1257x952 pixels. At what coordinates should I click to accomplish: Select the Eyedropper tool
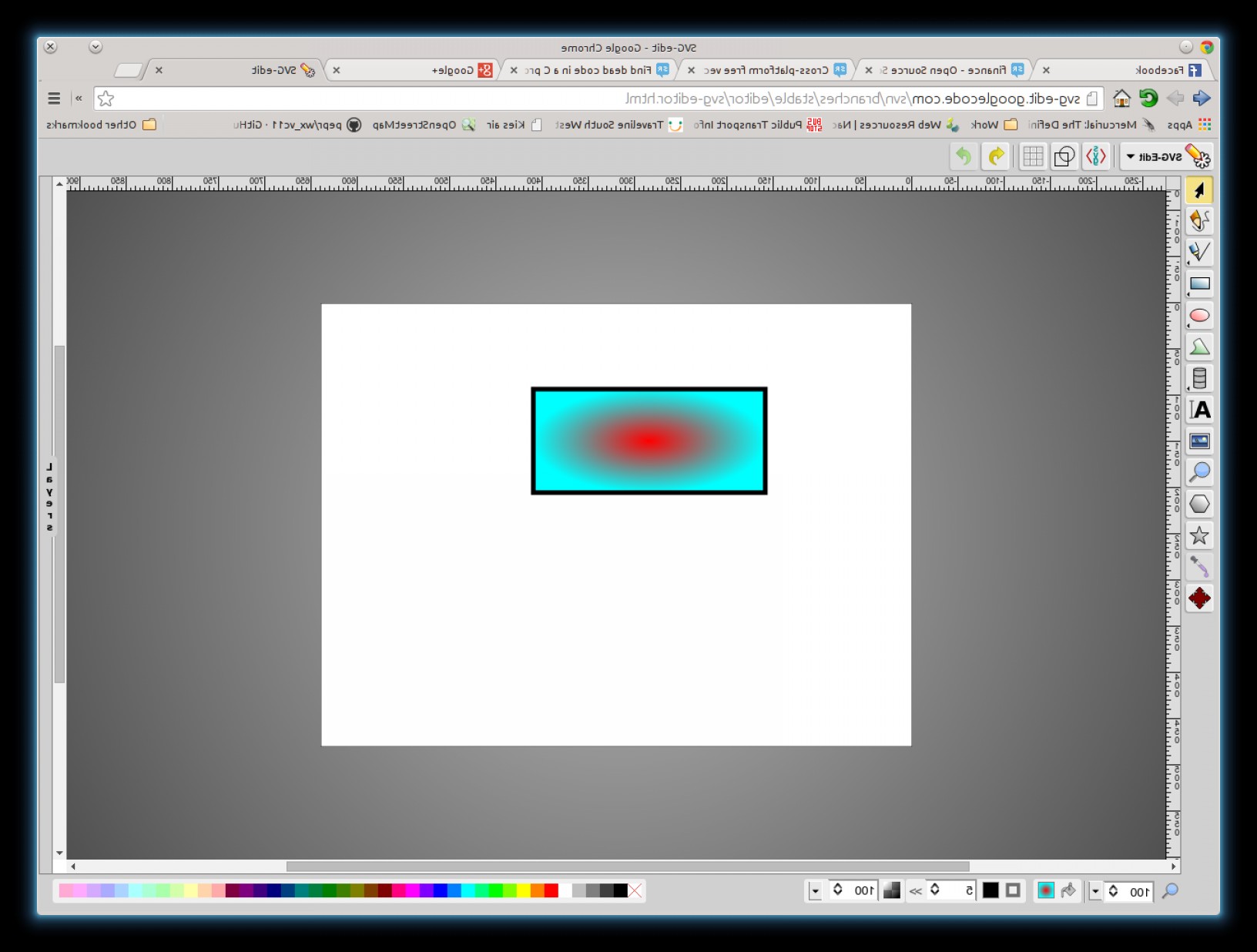(x=1199, y=566)
